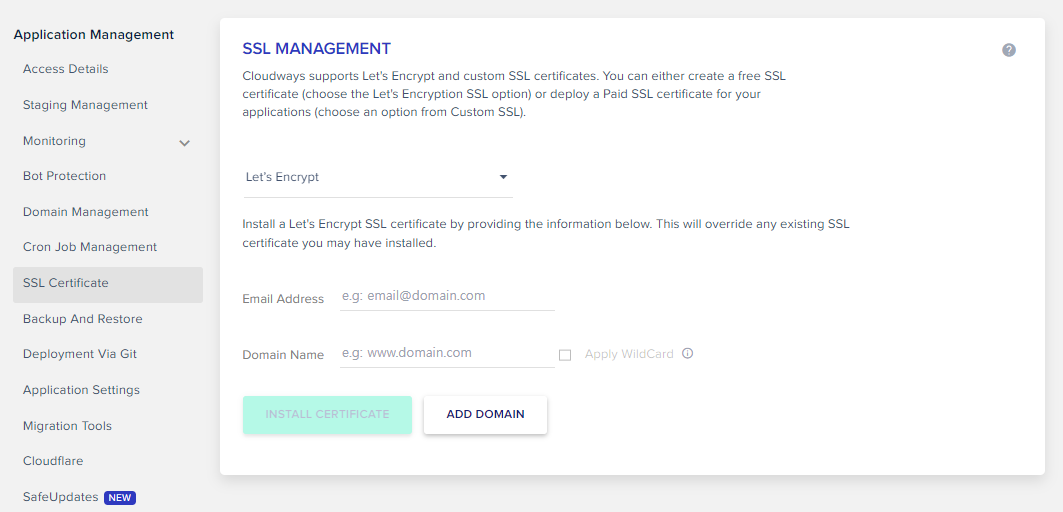Open Access Details in the sidebar

click(x=66, y=69)
